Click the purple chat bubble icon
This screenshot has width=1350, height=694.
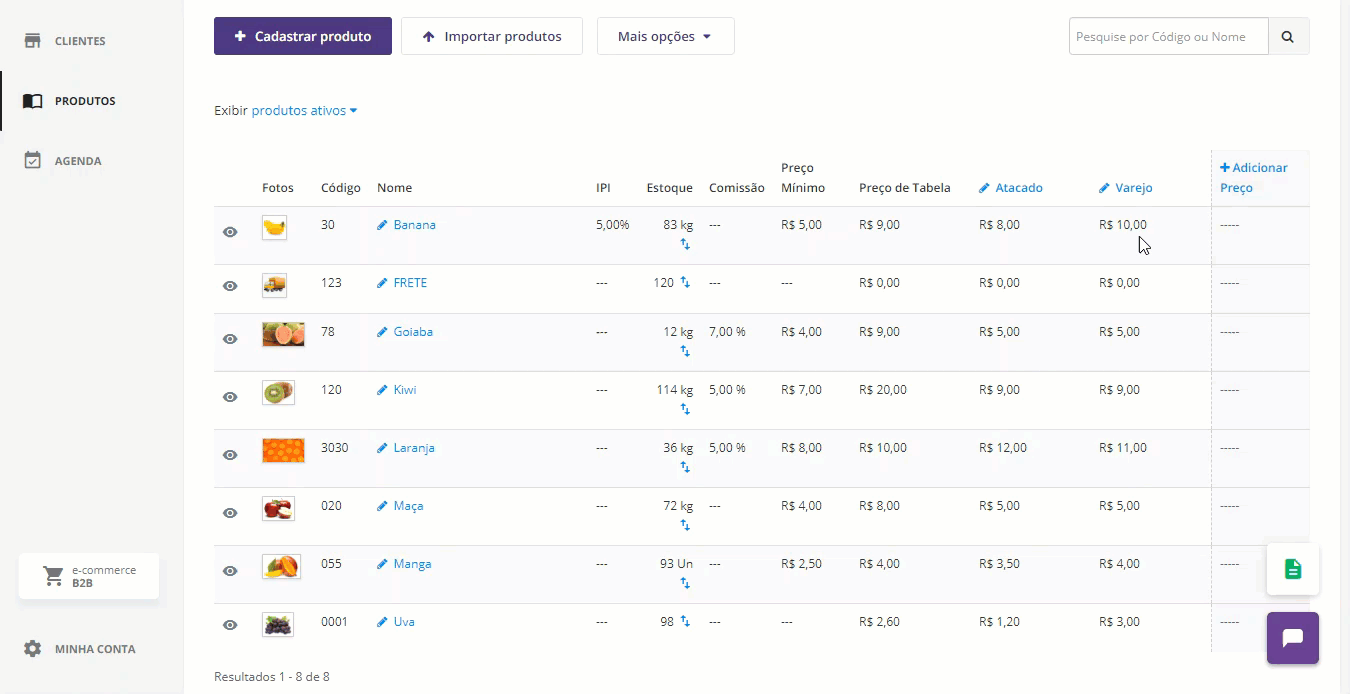tap(1292, 638)
